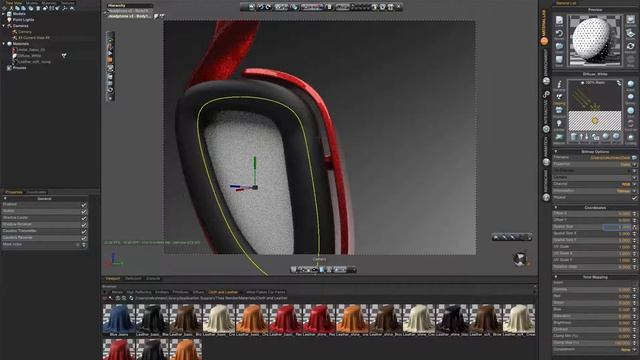The width and height of the screenshot is (640, 360).
Task: Select Point Lights in scene tree
Action: [23, 20]
